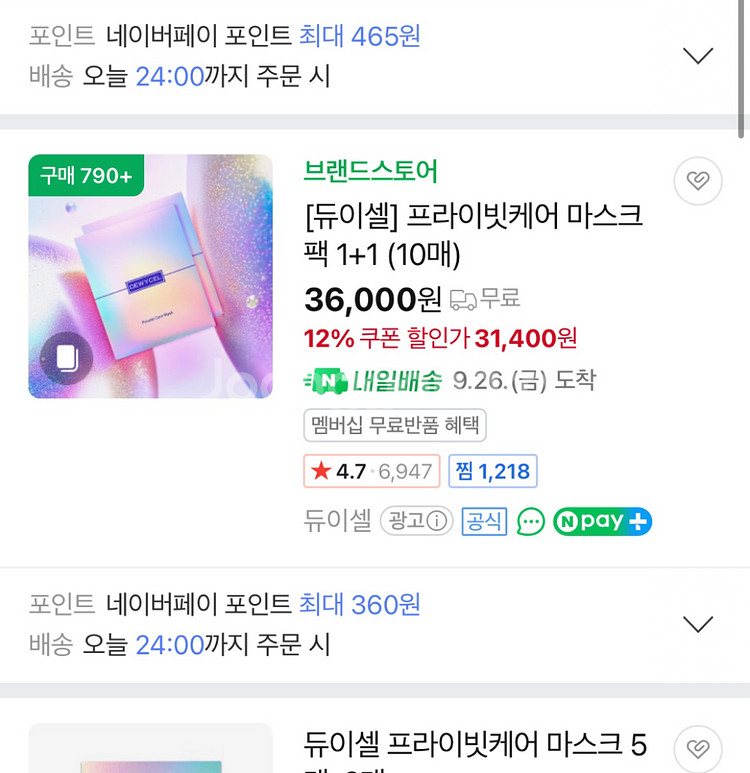Click the 공식 official store badge
Screen dimensions: 750x773
(484, 521)
